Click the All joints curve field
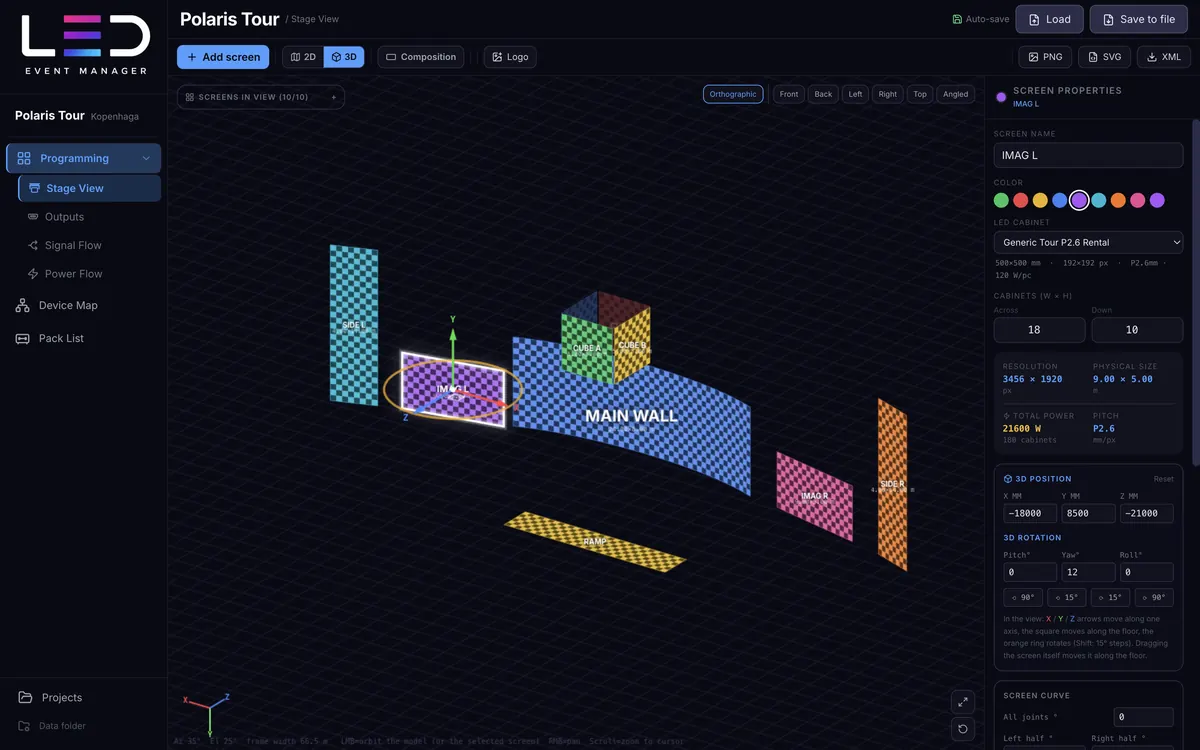The height and width of the screenshot is (750, 1200). [x=1143, y=717]
